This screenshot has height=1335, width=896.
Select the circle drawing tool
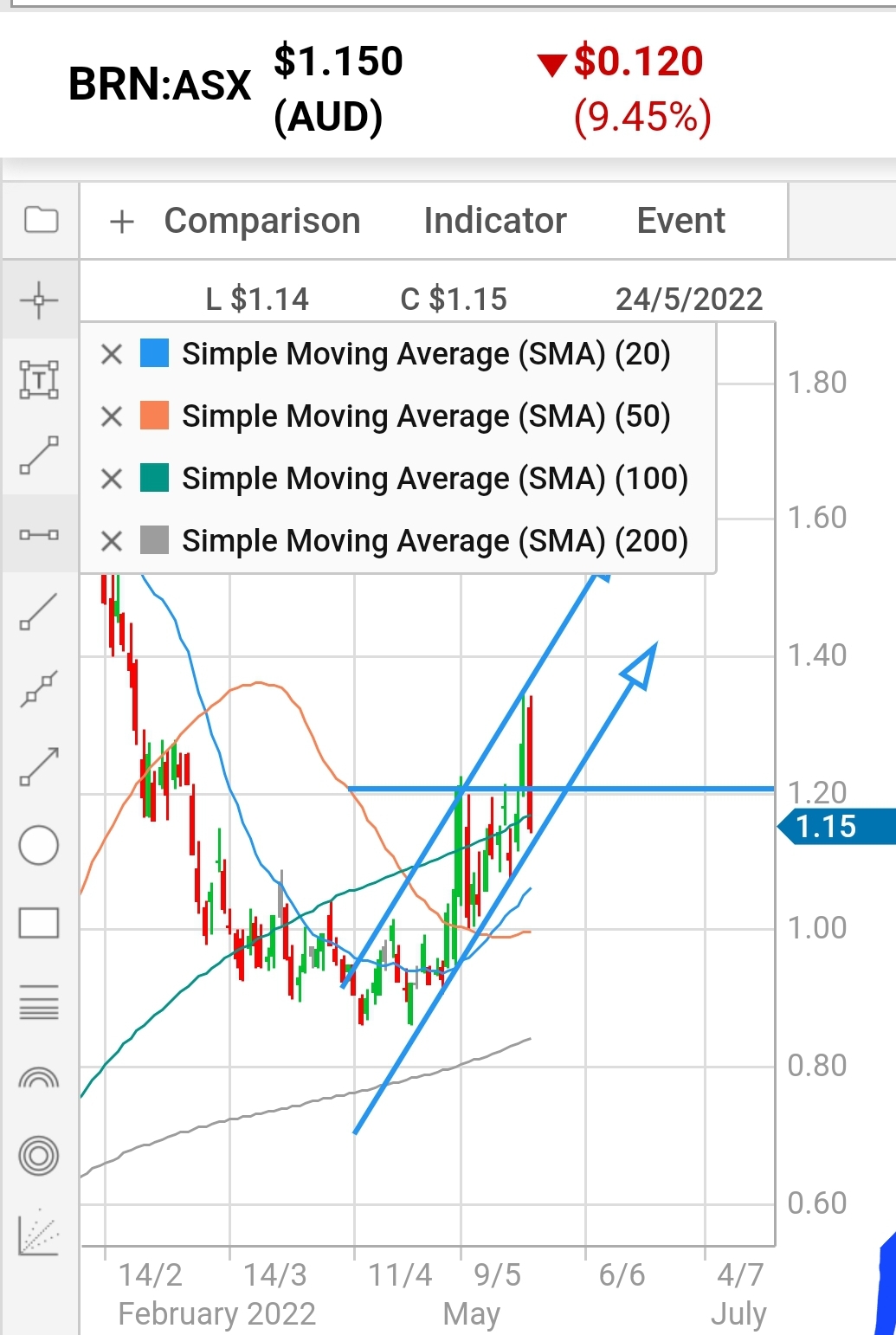point(39,846)
